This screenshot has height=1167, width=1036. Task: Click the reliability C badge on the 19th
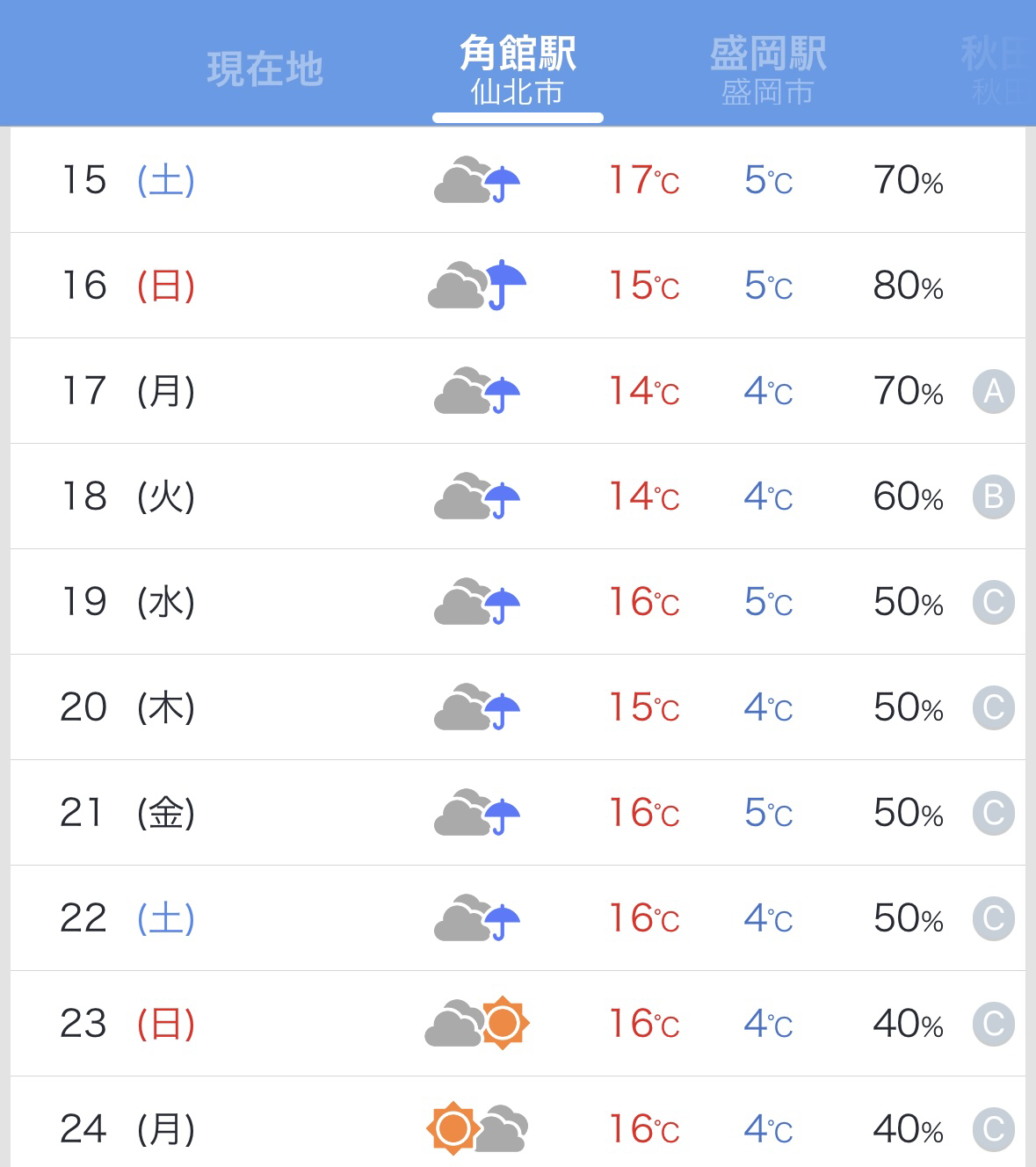pyautogui.click(x=994, y=602)
